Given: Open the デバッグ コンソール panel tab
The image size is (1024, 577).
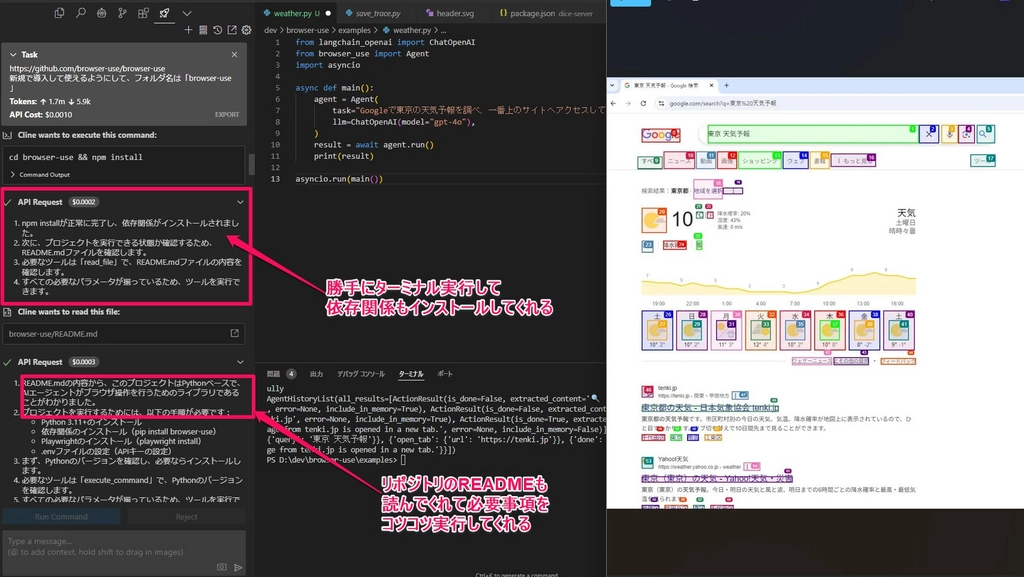Looking at the screenshot, I should pos(360,374).
